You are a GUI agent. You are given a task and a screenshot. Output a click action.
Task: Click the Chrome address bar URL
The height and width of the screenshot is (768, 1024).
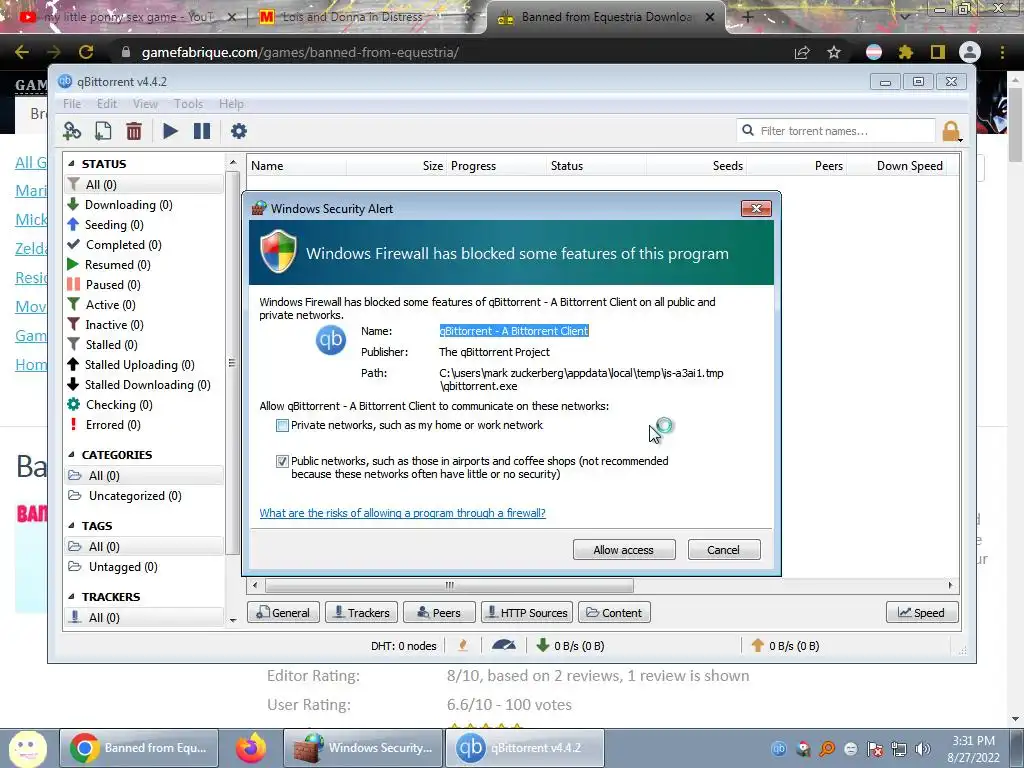[300, 52]
